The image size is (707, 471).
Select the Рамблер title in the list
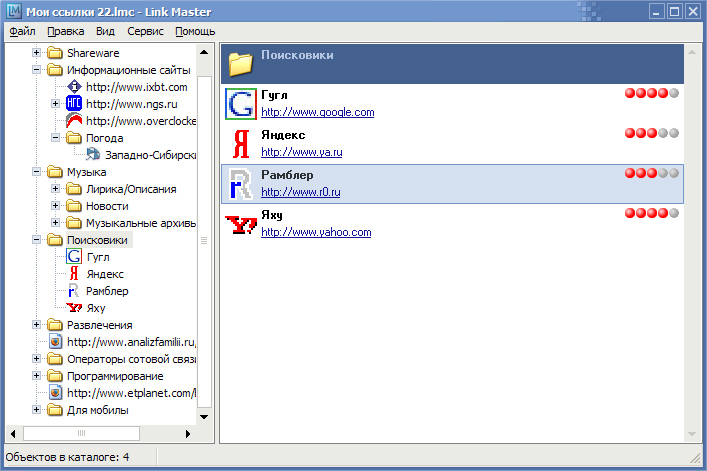click(287, 175)
